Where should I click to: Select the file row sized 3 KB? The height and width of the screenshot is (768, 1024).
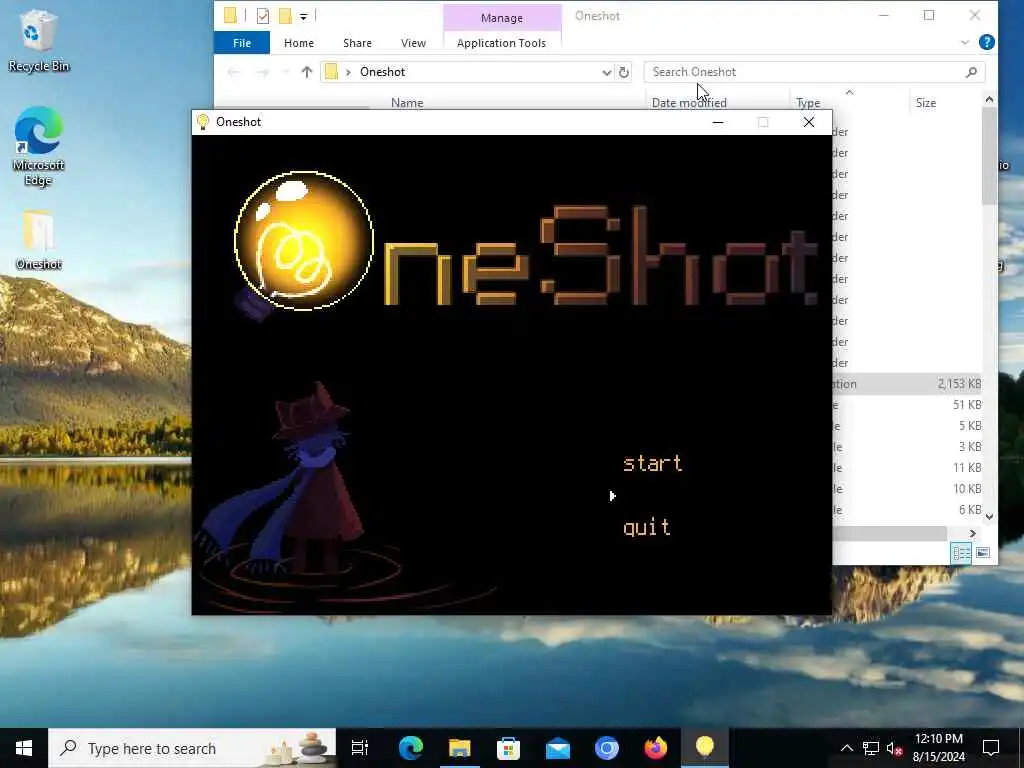pos(907,447)
